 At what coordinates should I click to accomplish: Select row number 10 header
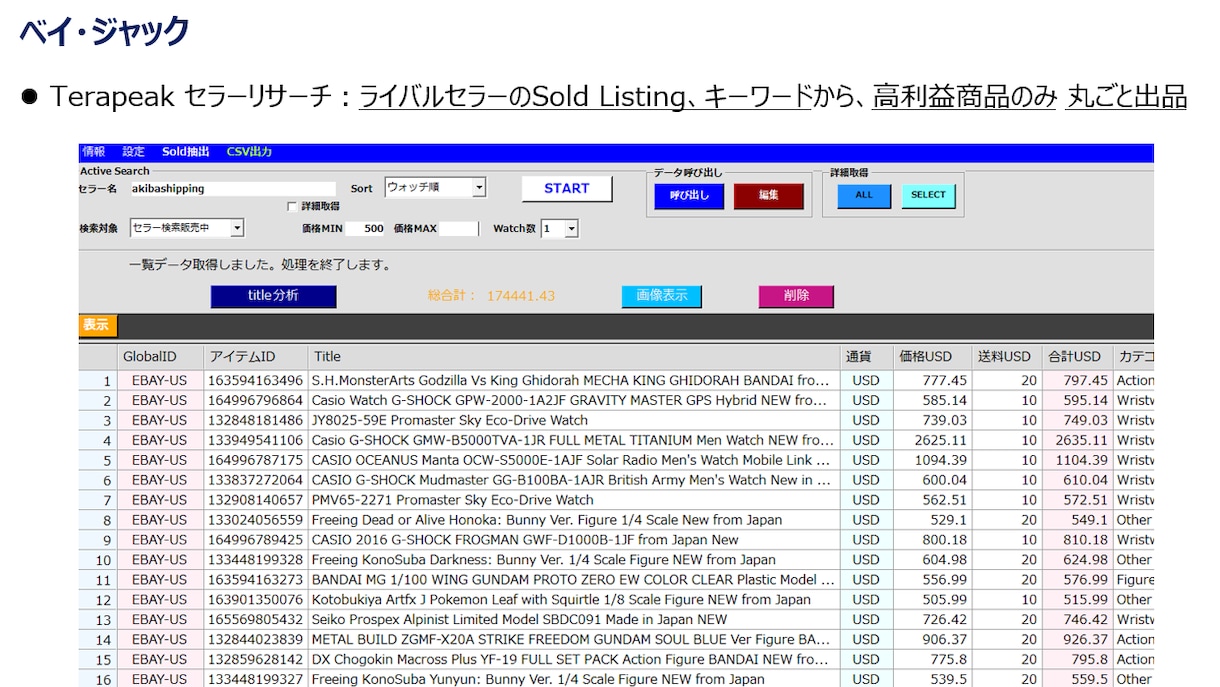(98, 560)
